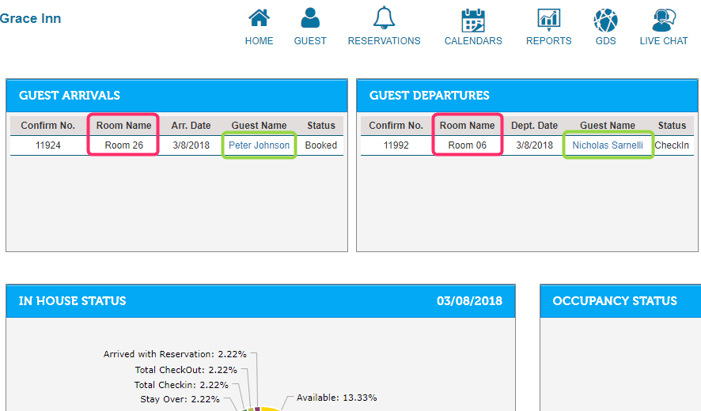Select the REPORTS menu label
Image resolution: width=701 pixels, height=411 pixels.
coord(549,41)
